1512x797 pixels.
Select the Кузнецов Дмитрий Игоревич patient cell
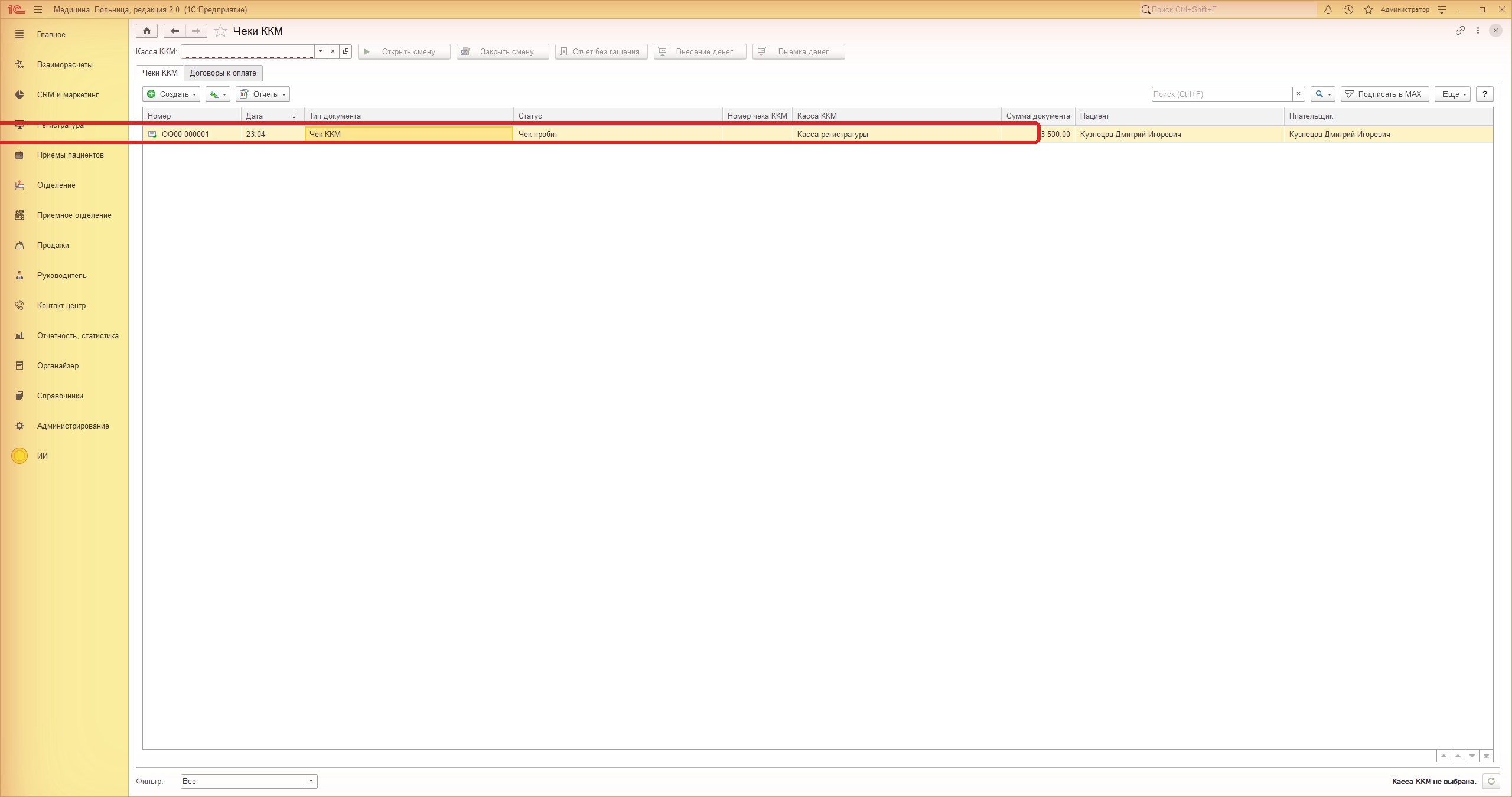pyautogui.click(x=1179, y=134)
